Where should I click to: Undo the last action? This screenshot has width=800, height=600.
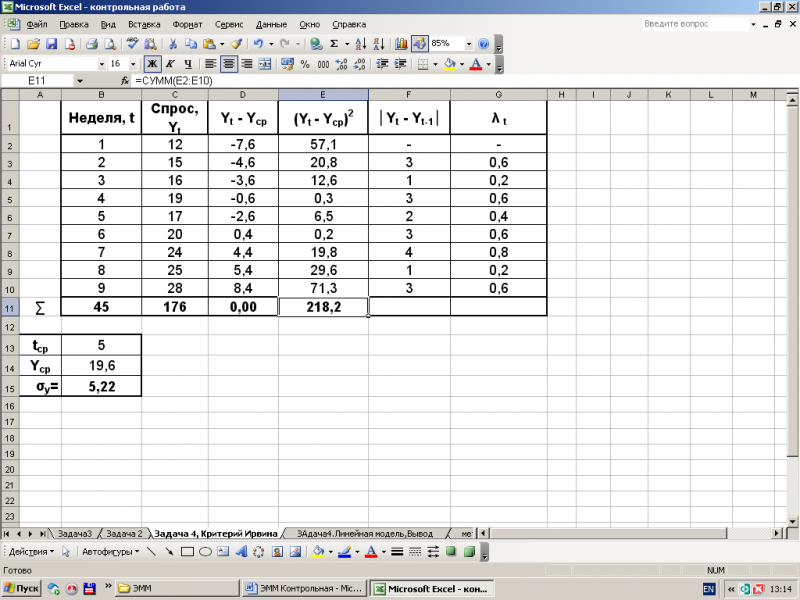coord(258,44)
